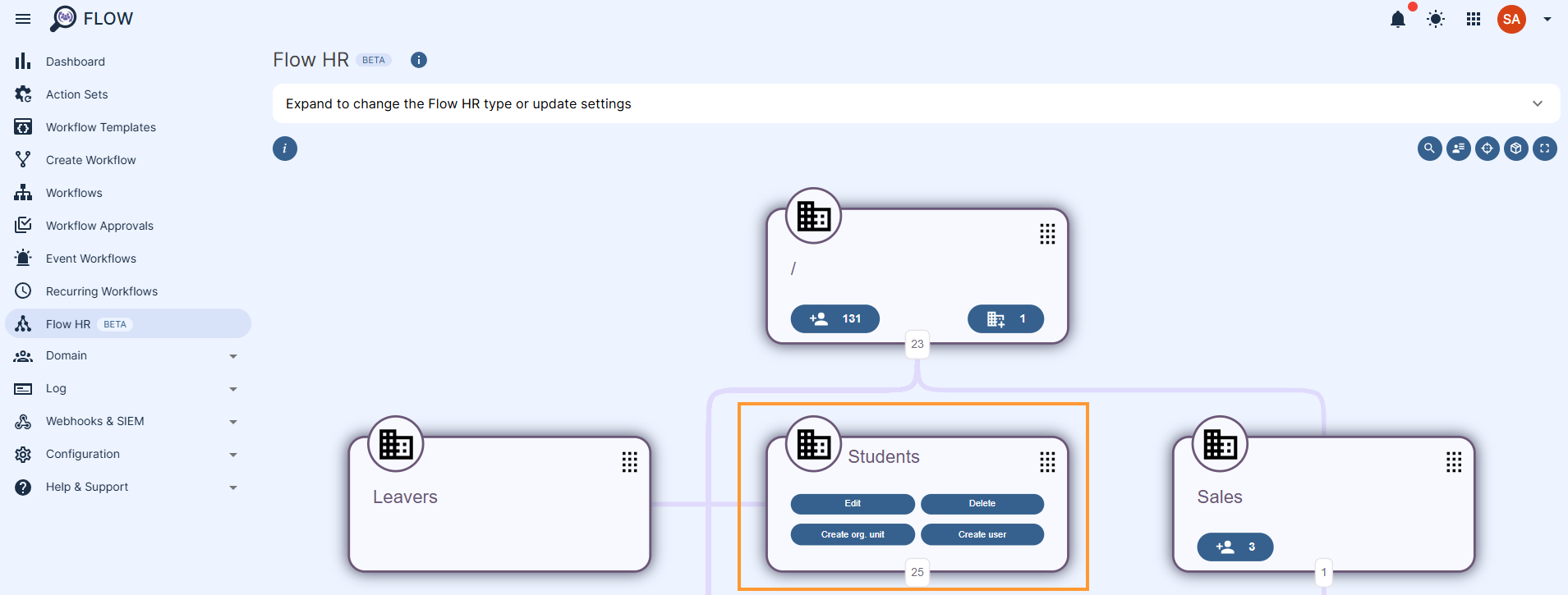Viewport: 1568px width, 595px height.
Task: Click the search magnifier icon above the org chart
Action: (1429, 149)
